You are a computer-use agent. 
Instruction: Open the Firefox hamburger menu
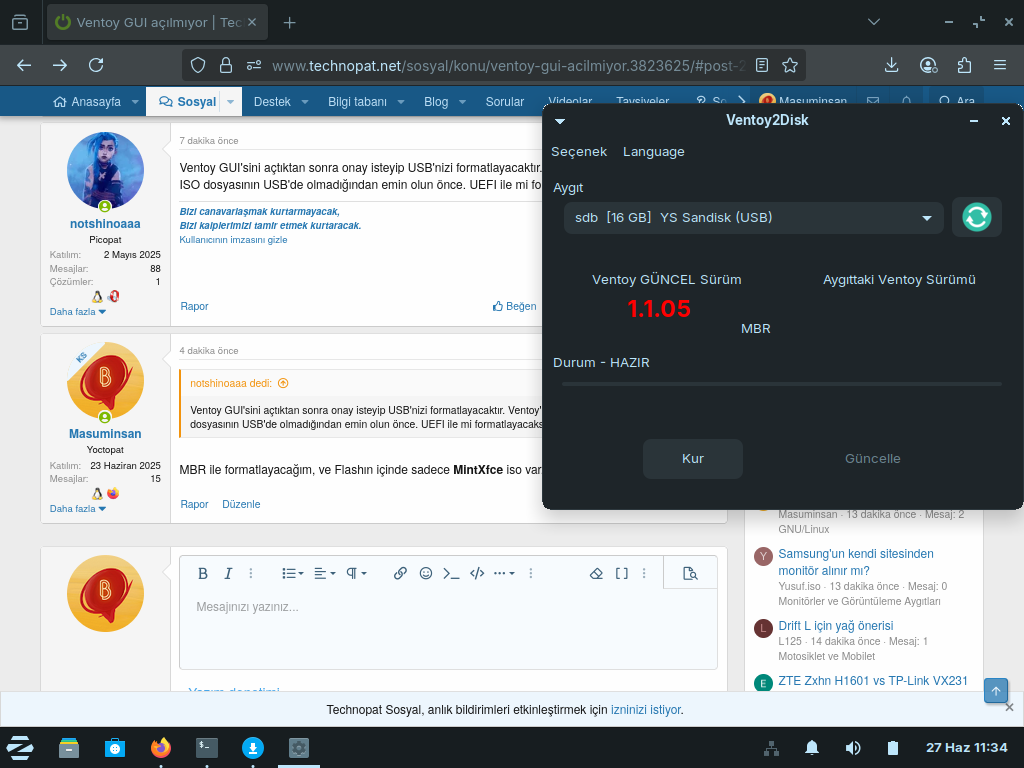1000,65
